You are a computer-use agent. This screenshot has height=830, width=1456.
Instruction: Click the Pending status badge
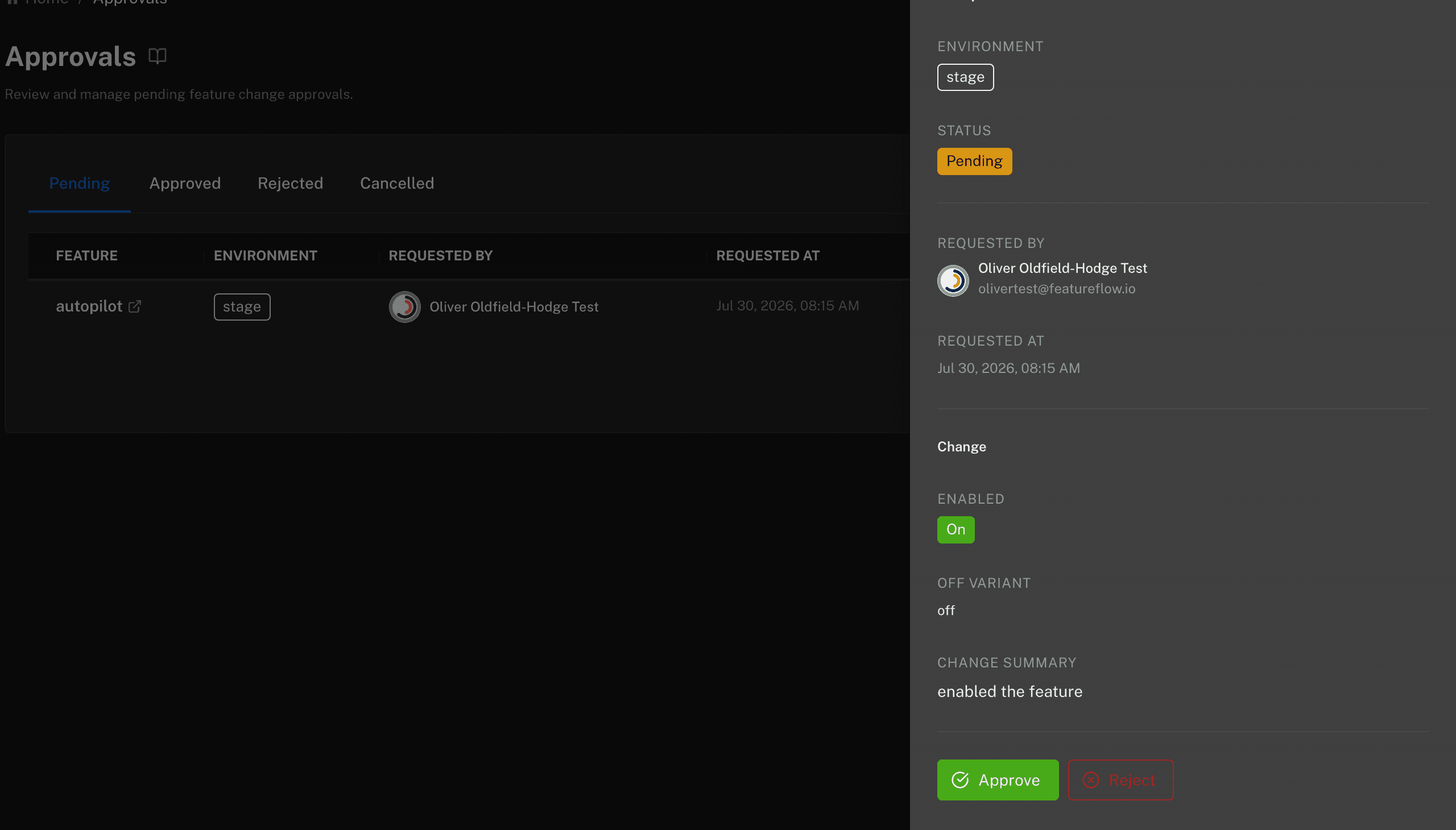coord(974,161)
